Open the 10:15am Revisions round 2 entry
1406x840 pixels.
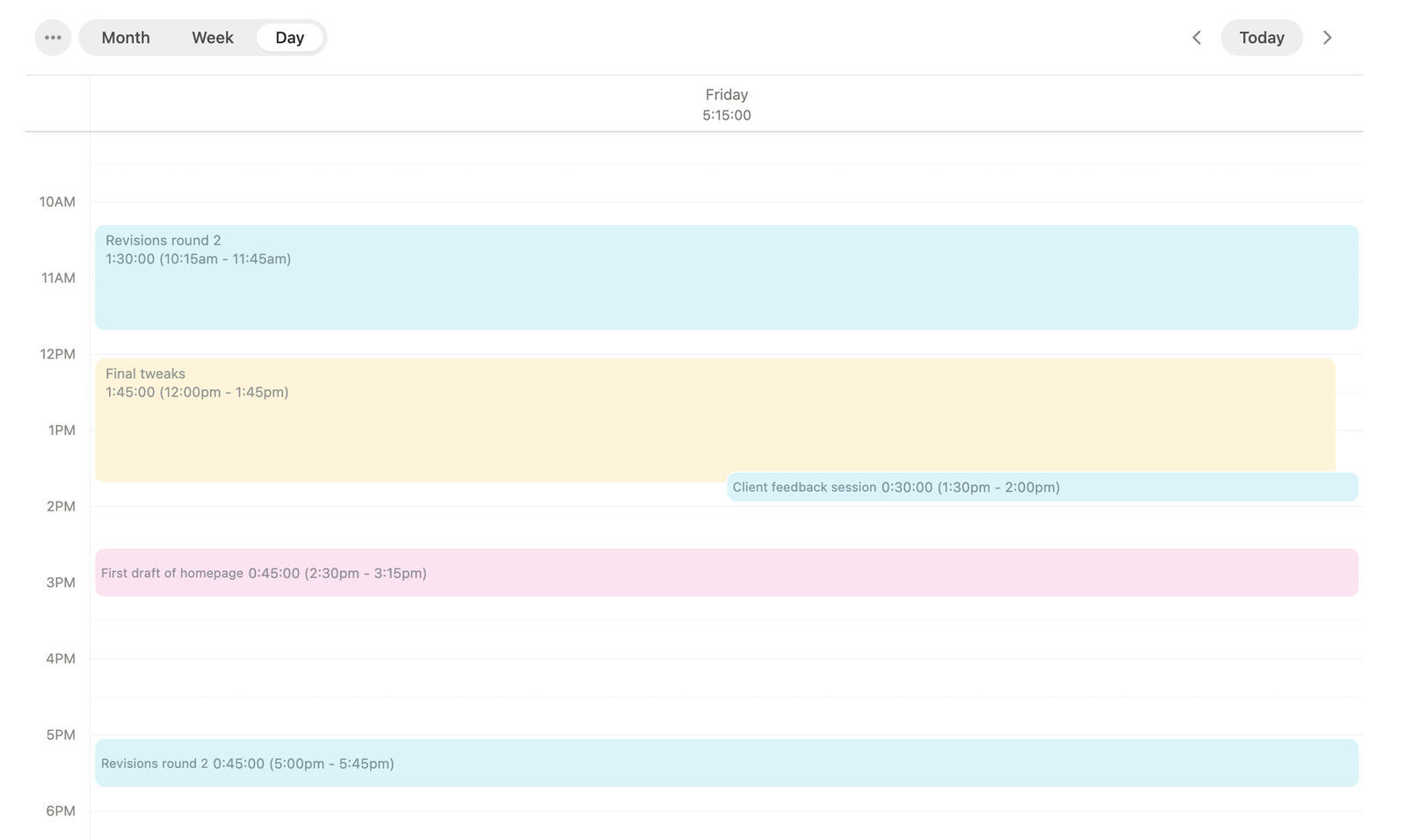(726, 278)
